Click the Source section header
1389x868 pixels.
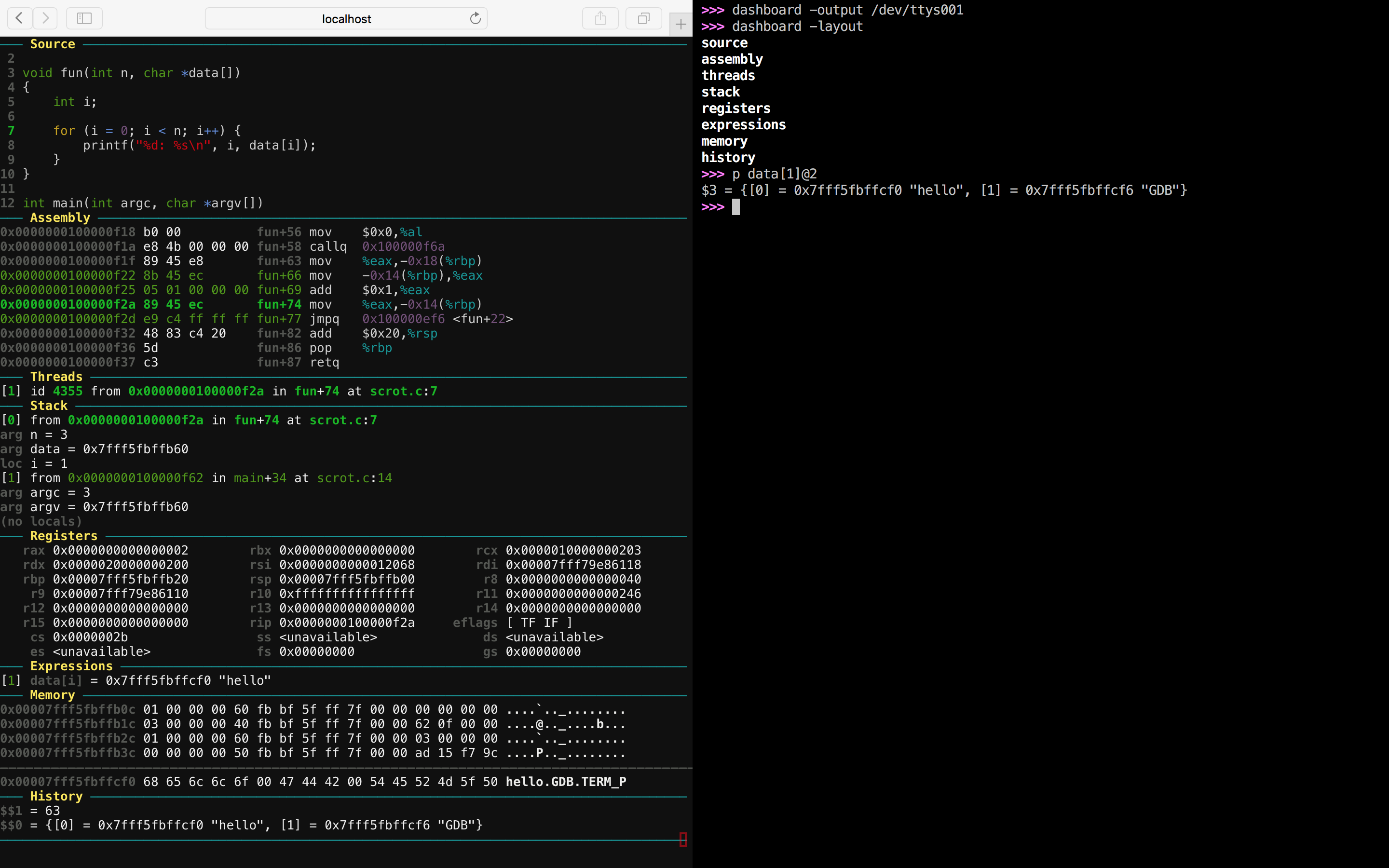click(52, 44)
